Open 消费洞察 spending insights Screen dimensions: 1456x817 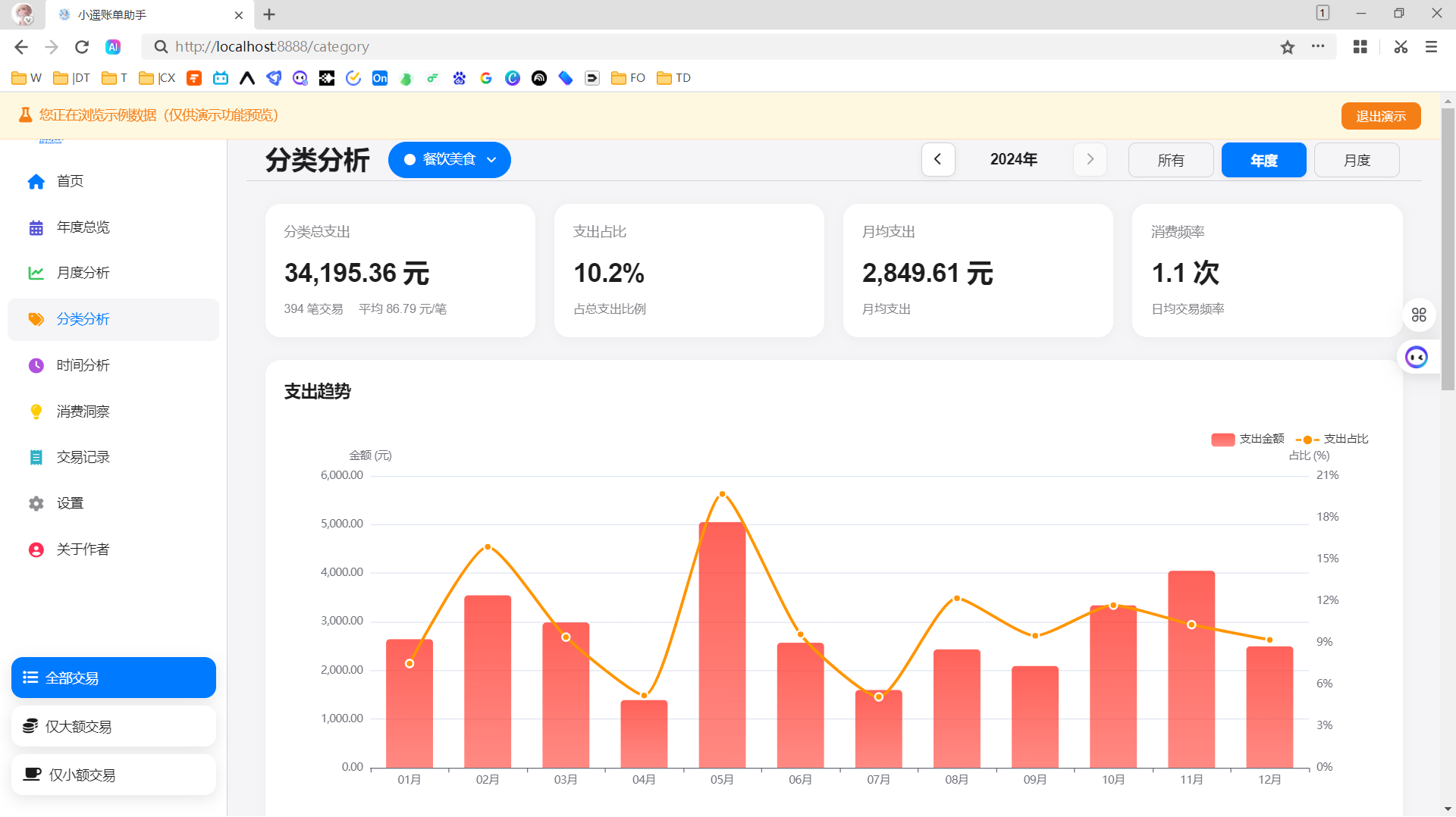tap(113, 412)
